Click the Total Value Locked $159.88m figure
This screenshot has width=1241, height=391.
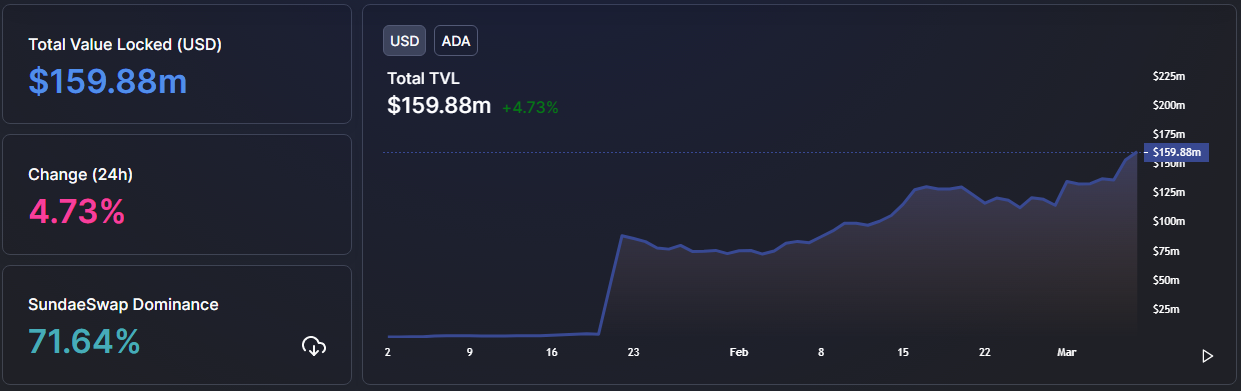(108, 81)
